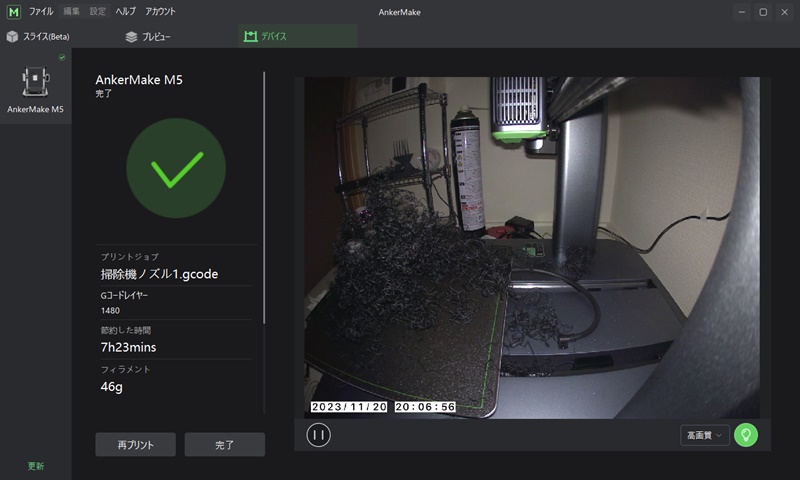The width and height of the screenshot is (800, 480).
Task: Close the AnkerMake window
Action: point(785,12)
